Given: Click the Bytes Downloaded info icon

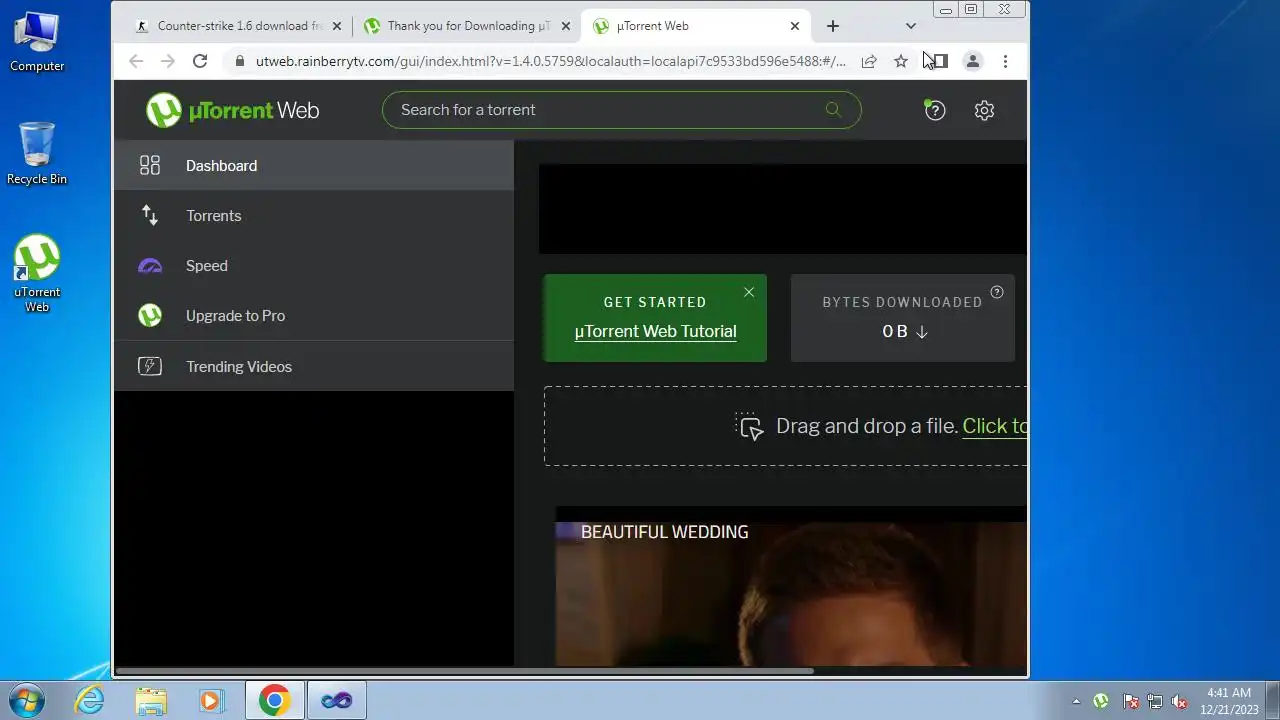Looking at the screenshot, I should [x=997, y=292].
